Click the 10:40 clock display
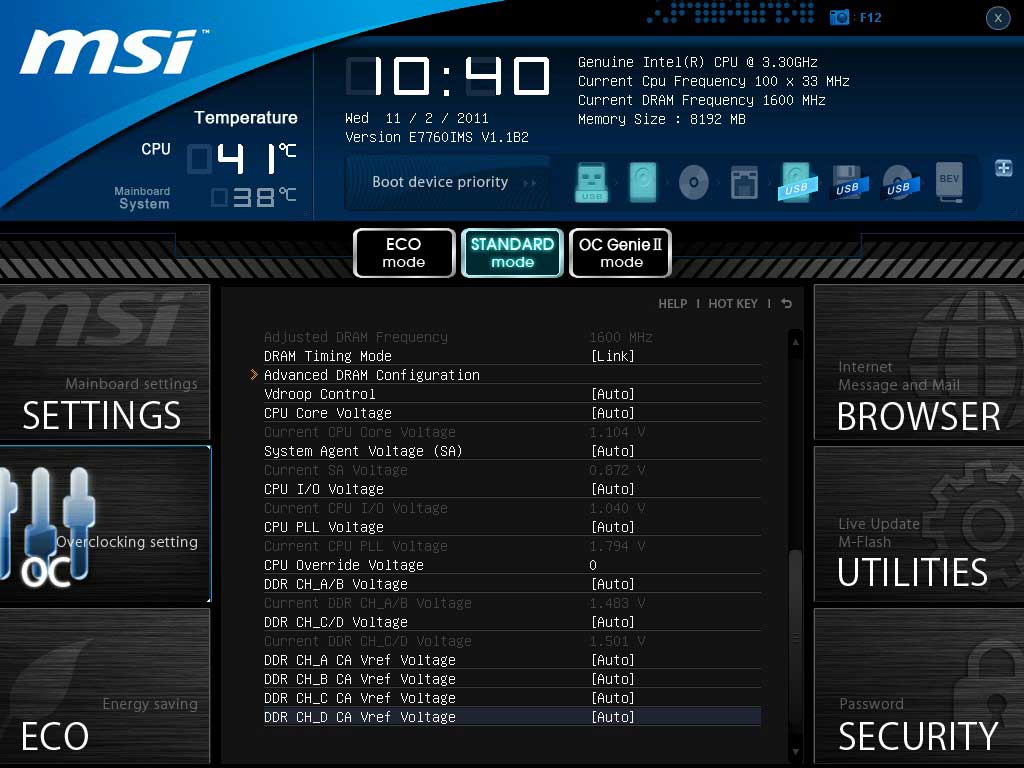The height and width of the screenshot is (768, 1024). [x=448, y=75]
